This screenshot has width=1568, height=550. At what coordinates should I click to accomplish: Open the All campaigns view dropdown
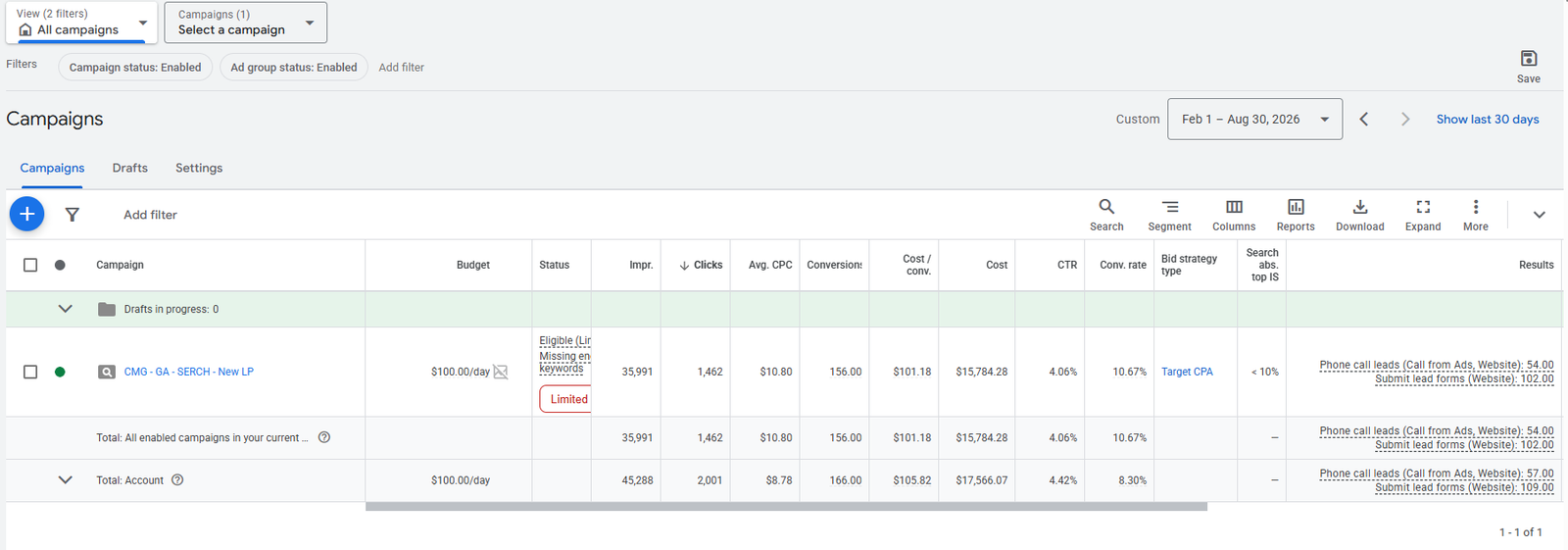coord(81,23)
